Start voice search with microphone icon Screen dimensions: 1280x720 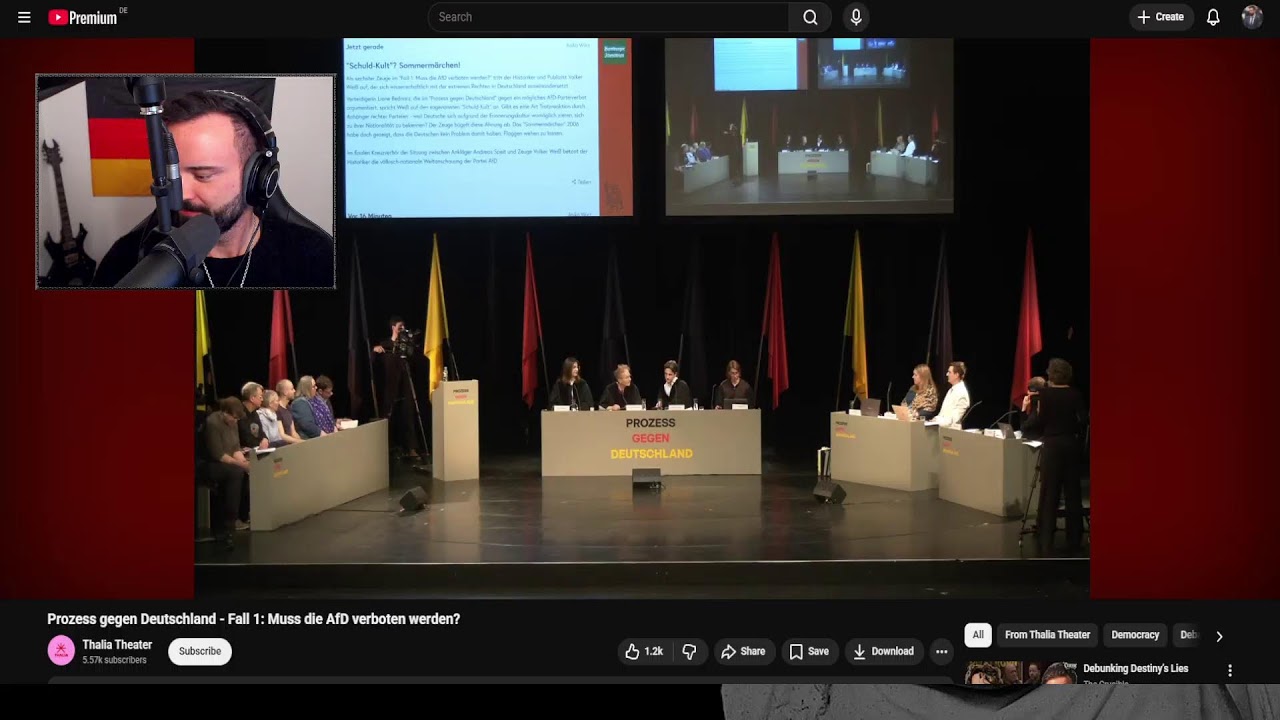pyautogui.click(x=856, y=17)
